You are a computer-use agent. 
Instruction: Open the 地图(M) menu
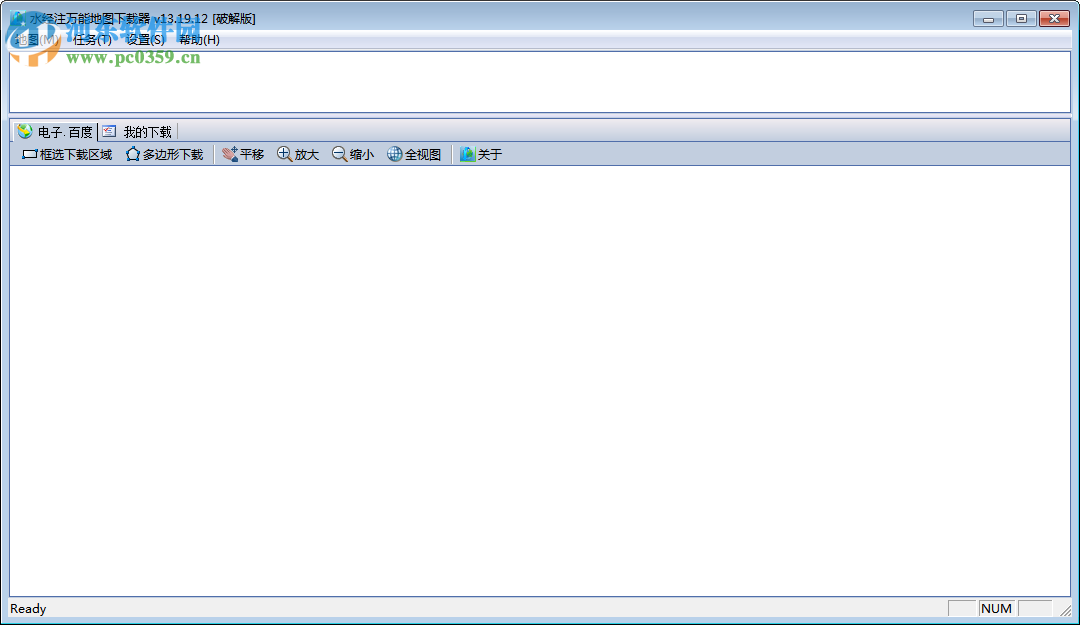37,40
